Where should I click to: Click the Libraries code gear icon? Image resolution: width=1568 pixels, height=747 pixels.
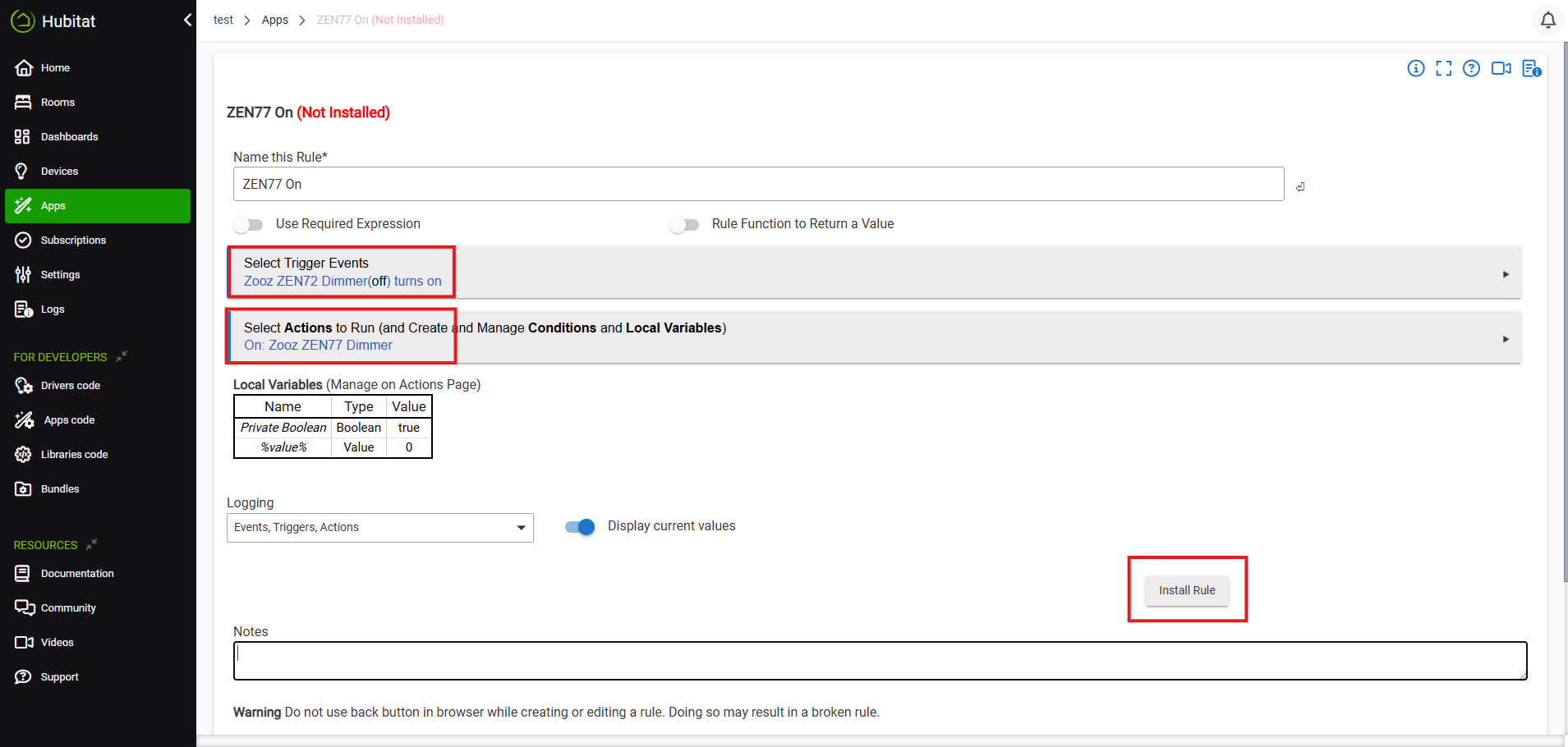point(23,455)
